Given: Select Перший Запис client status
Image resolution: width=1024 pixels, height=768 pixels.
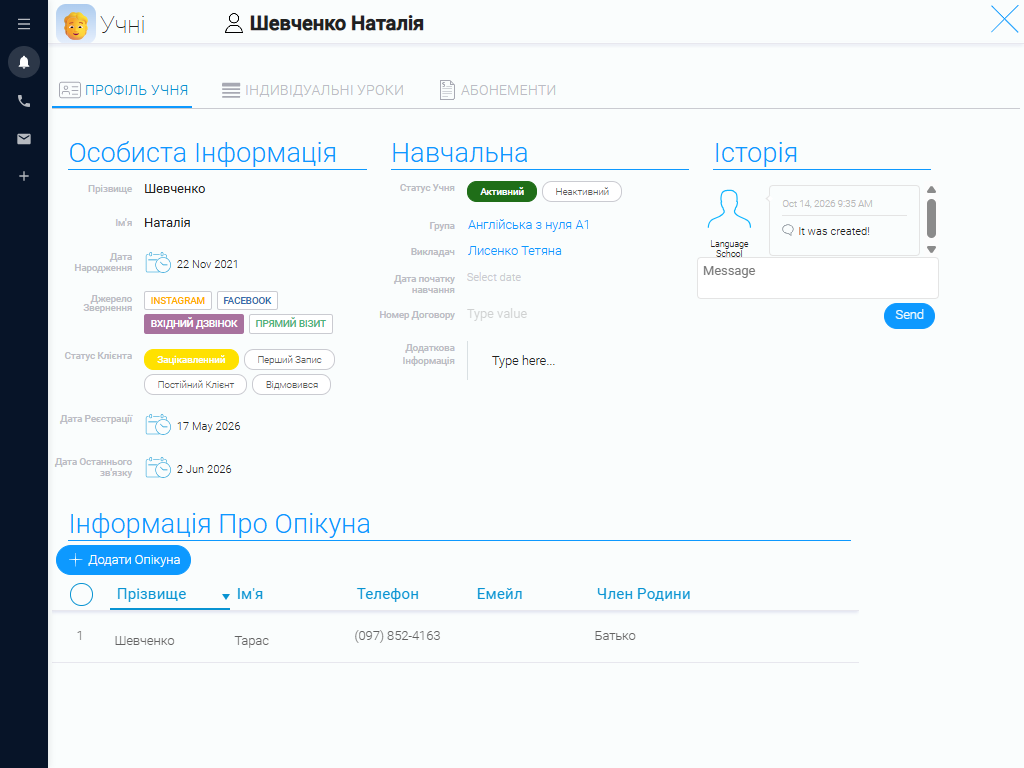Looking at the screenshot, I should point(289,359).
